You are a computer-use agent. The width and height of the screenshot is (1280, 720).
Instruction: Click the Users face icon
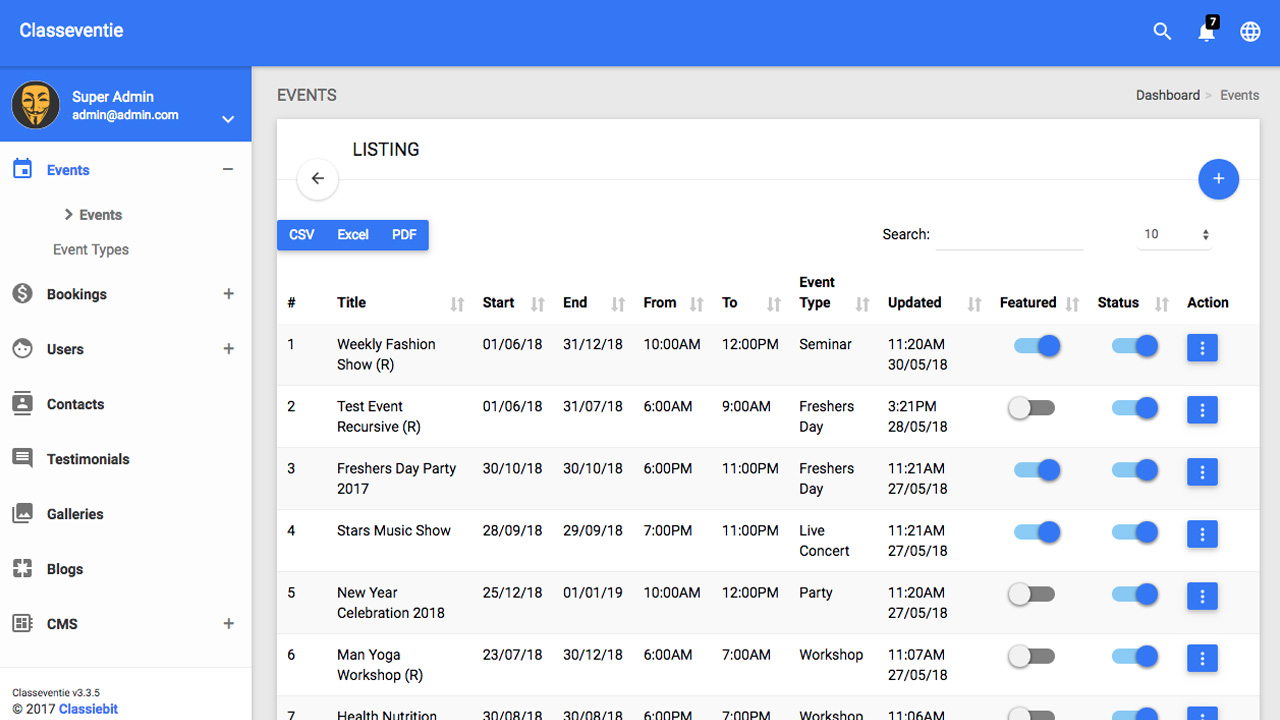(22, 349)
